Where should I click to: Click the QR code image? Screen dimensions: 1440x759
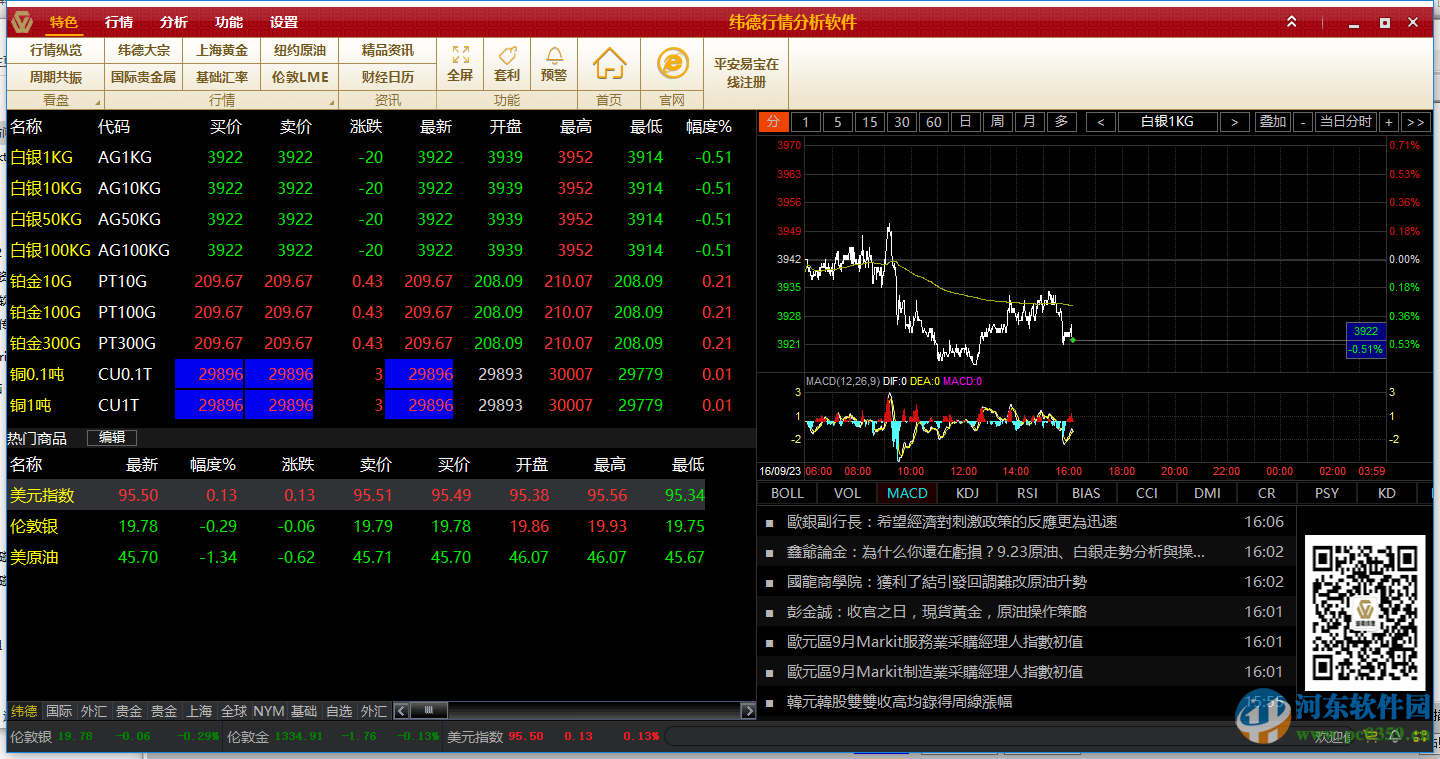click(x=1364, y=612)
